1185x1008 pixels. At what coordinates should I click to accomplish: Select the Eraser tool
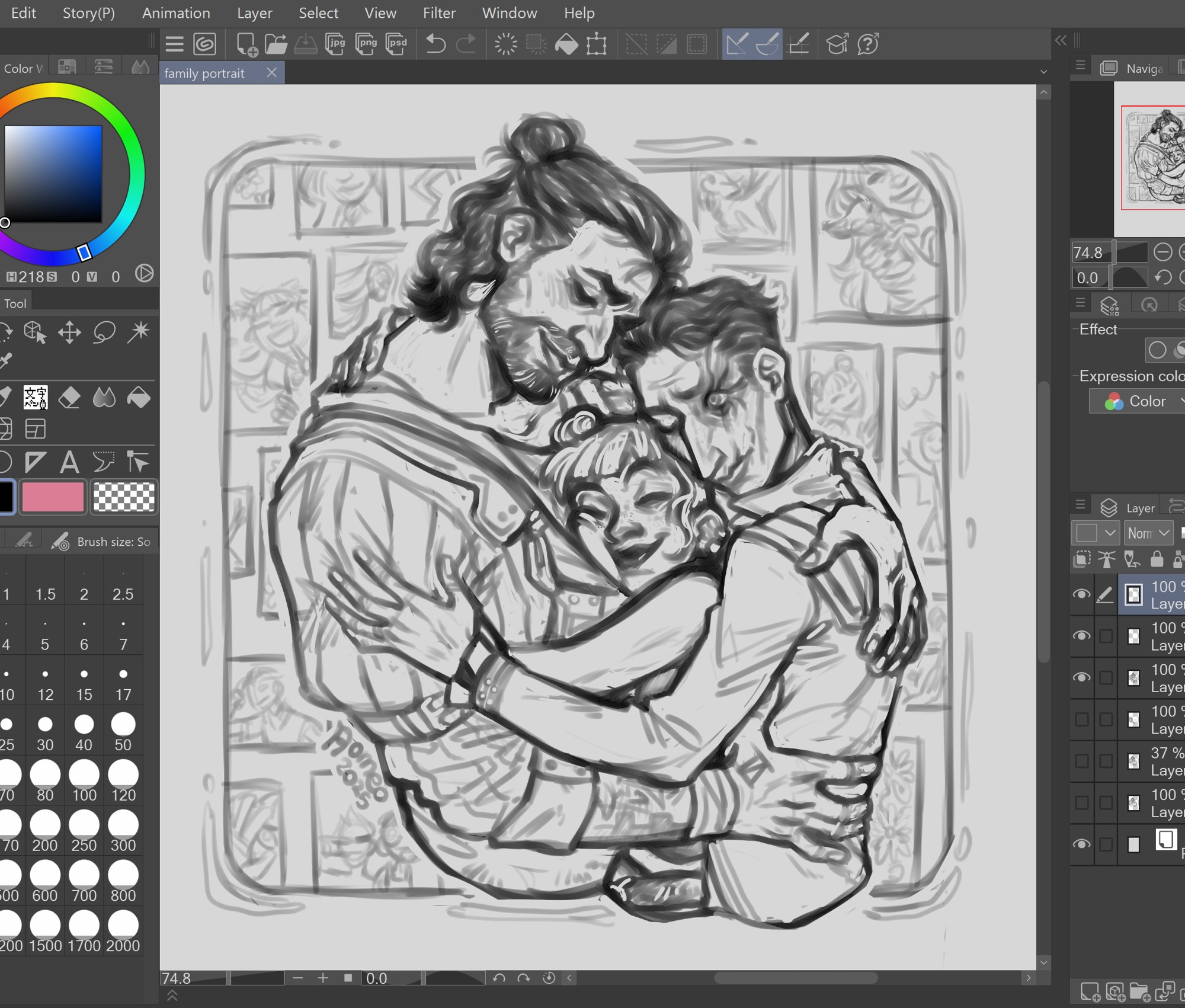[69, 398]
